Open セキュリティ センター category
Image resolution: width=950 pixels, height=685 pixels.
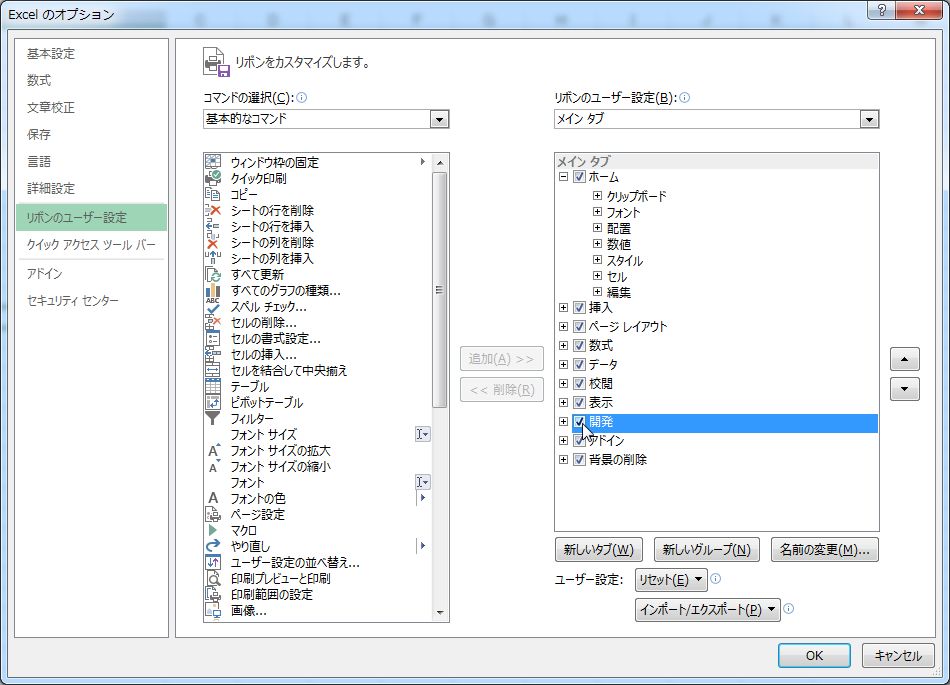tap(73, 300)
